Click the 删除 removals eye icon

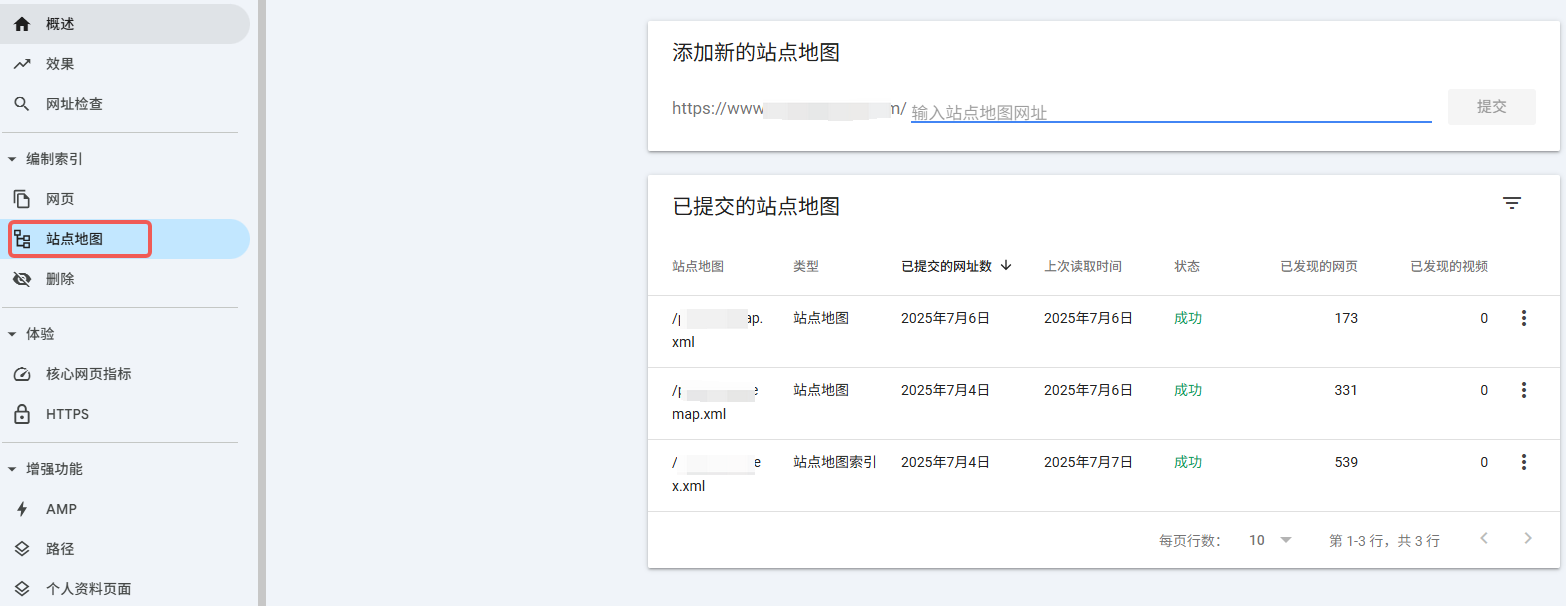pos(22,278)
